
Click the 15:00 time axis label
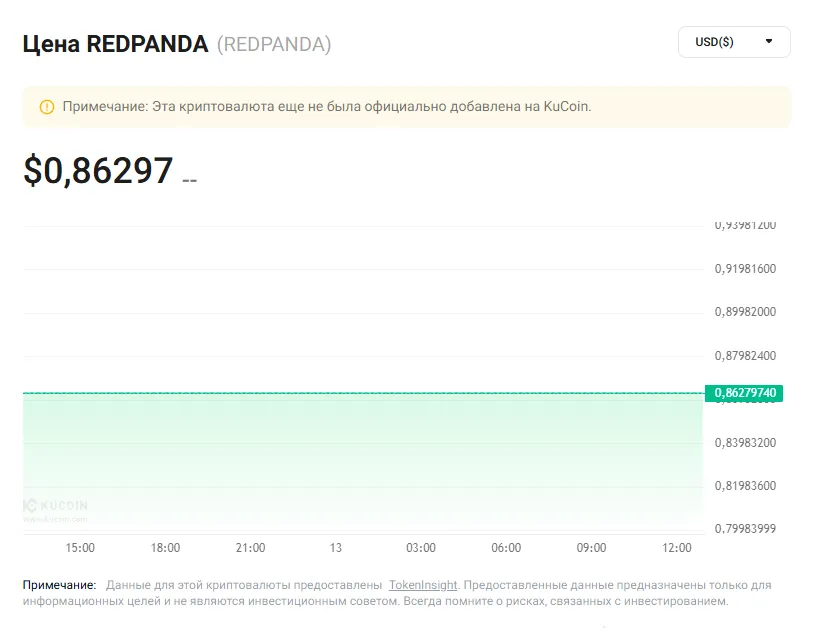(80, 548)
